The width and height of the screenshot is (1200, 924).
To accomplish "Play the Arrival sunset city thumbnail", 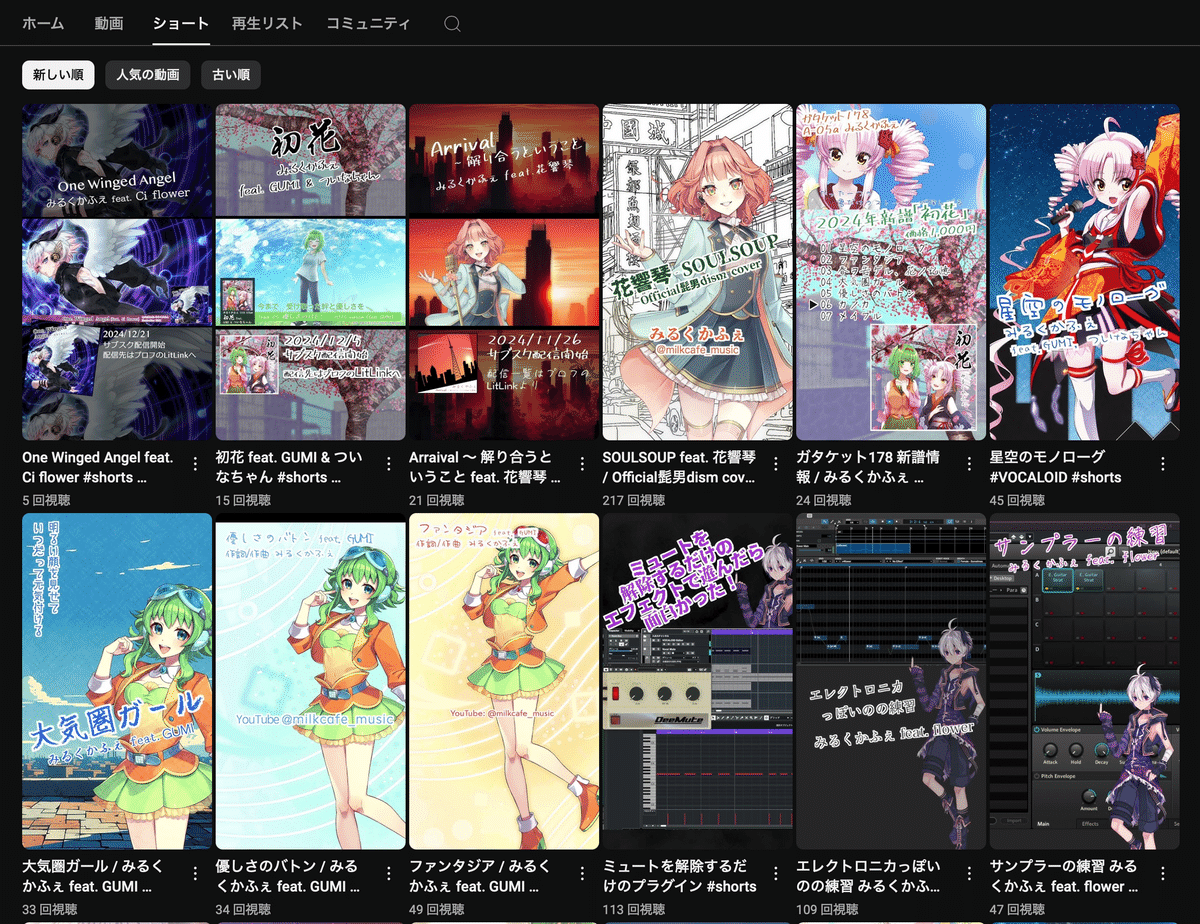I will click(x=504, y=272).
